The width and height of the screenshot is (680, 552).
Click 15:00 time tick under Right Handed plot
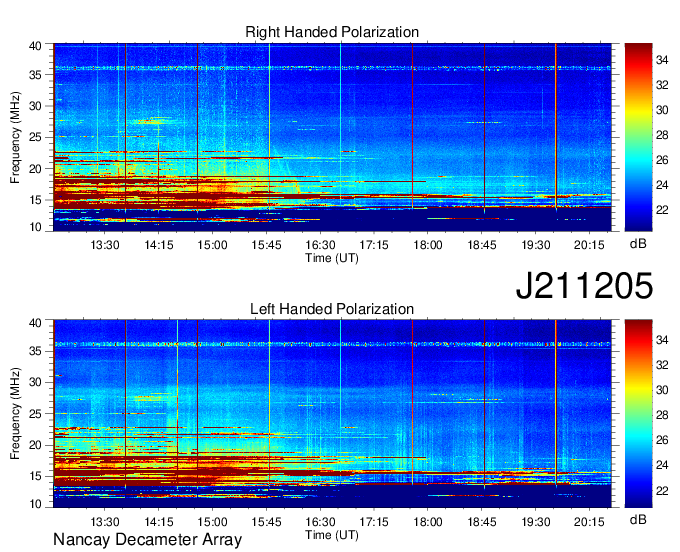212,245
